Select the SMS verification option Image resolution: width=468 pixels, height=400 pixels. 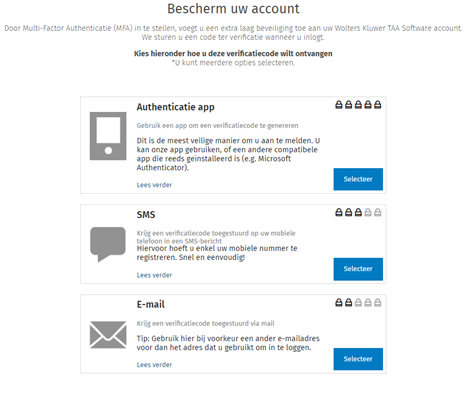pos(358,269)
